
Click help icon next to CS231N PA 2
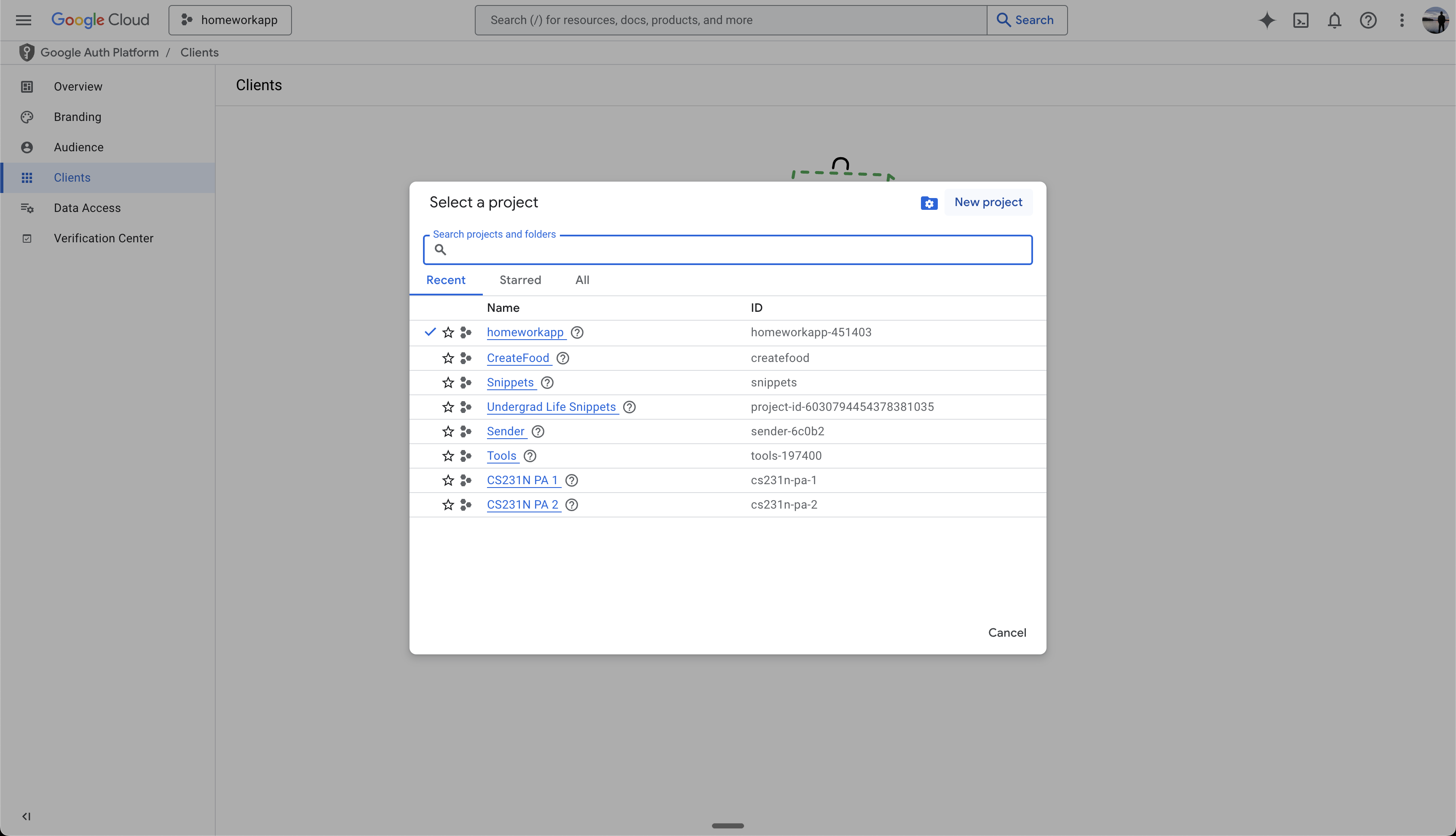[572, 505]
